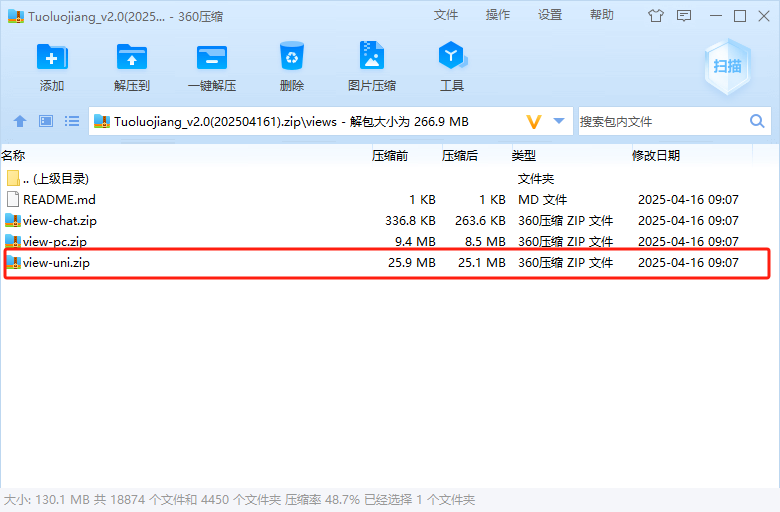
Task: Click the view-uni.zip archive icon
Action: pyautogui.click(x=13, y=262)
